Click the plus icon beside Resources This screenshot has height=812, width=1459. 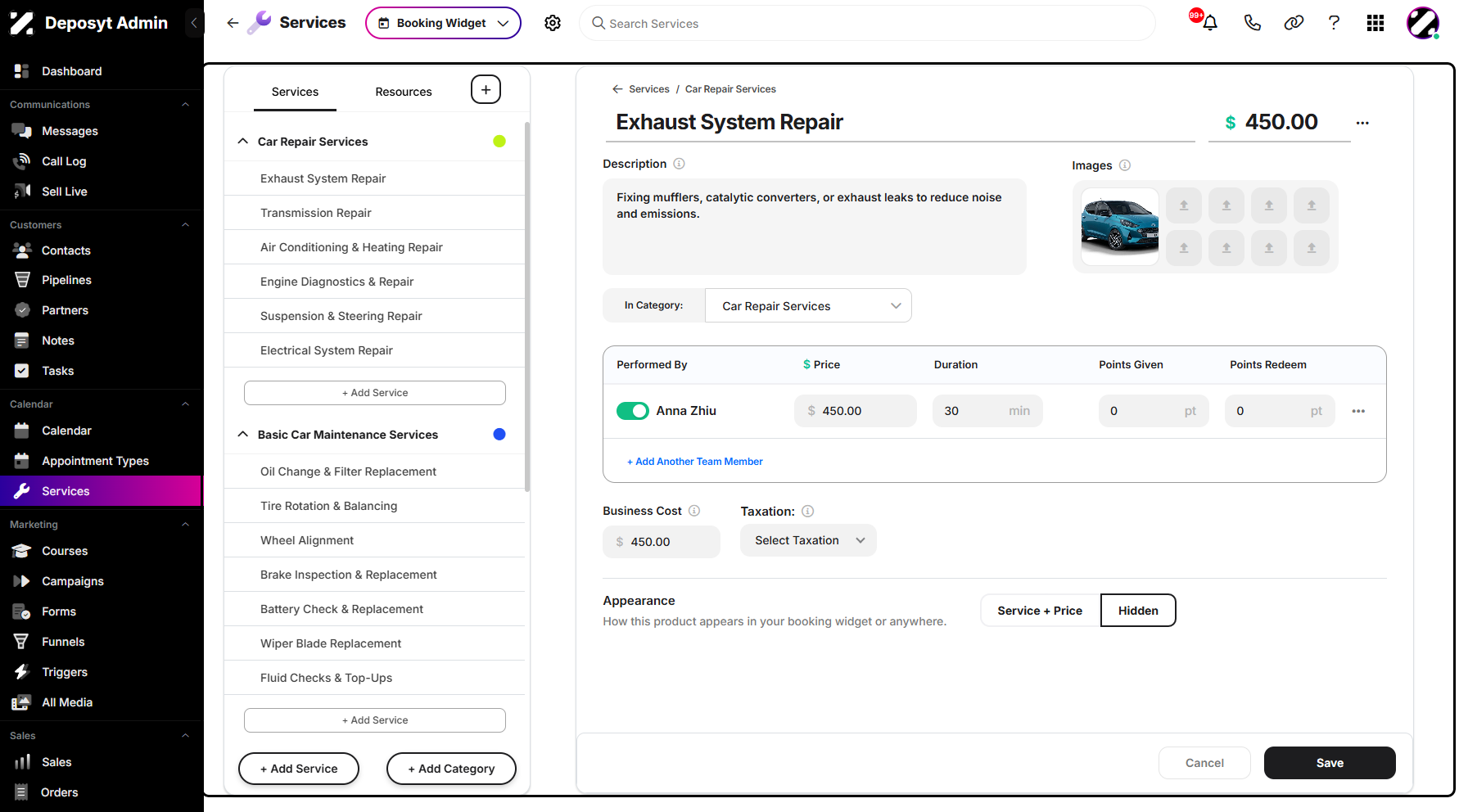point(486,90)
